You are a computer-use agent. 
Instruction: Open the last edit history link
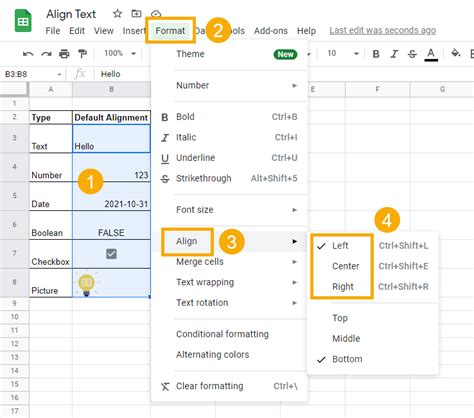pos(382,31)
